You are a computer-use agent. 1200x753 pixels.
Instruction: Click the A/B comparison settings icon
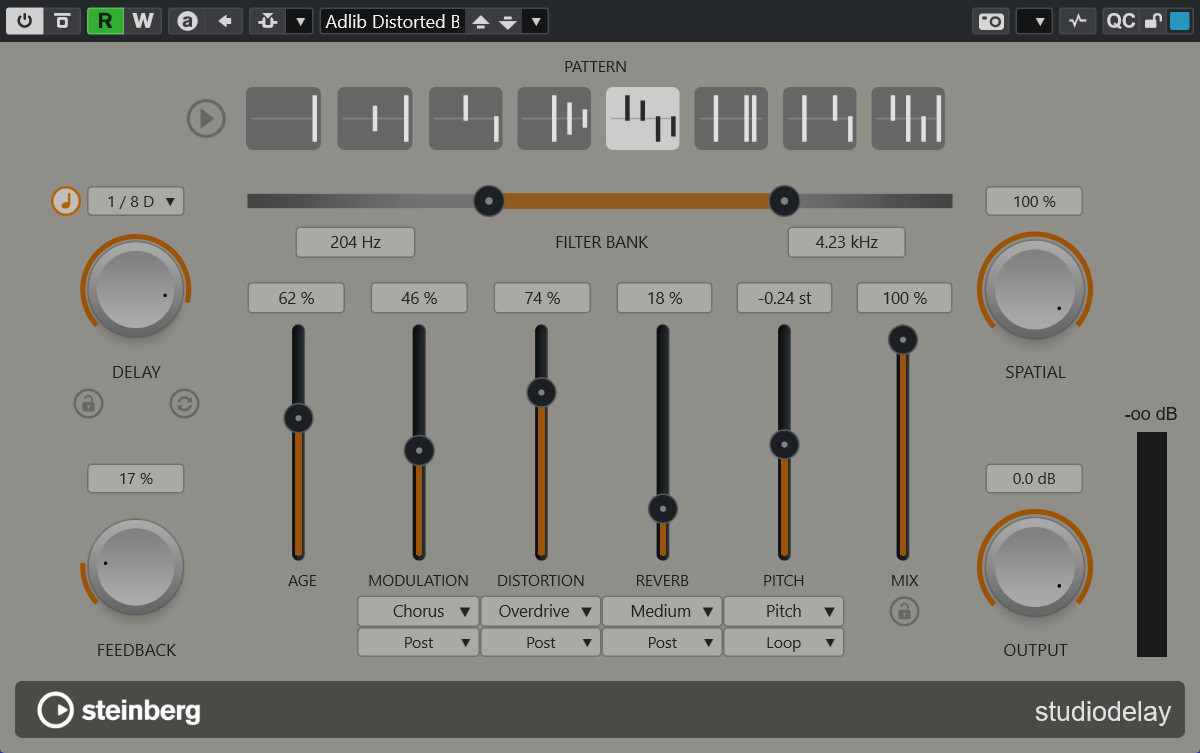point(62,20)
